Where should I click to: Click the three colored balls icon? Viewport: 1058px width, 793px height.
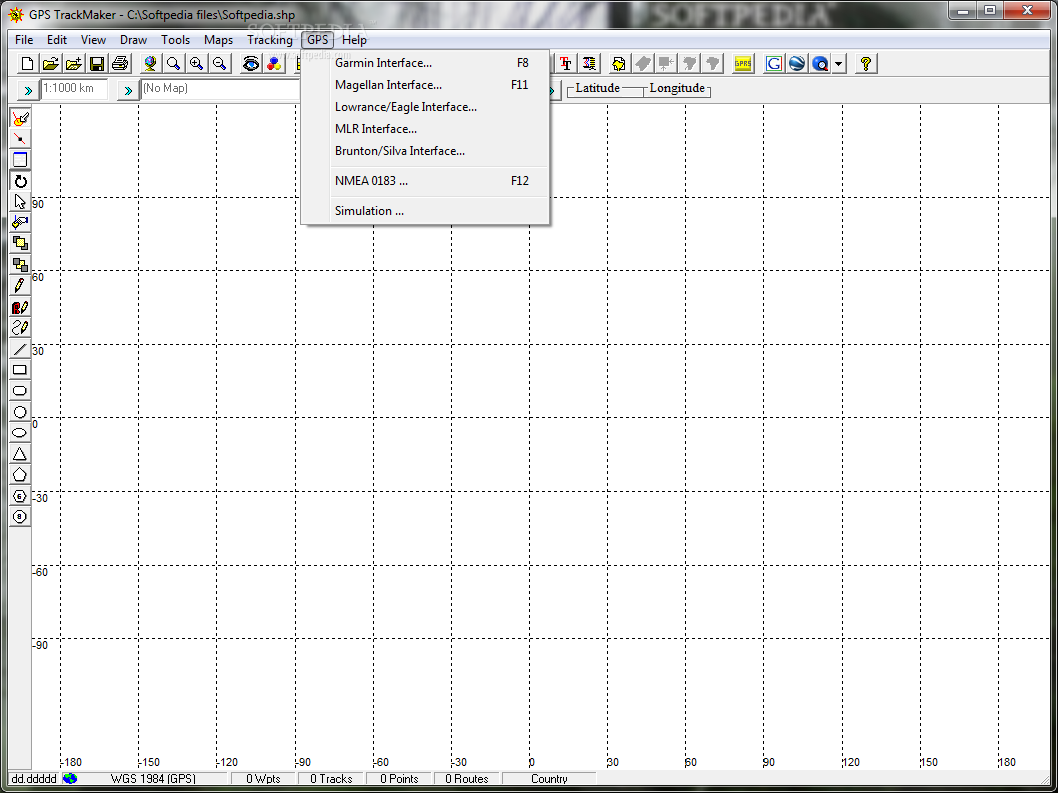click(274, 63)
